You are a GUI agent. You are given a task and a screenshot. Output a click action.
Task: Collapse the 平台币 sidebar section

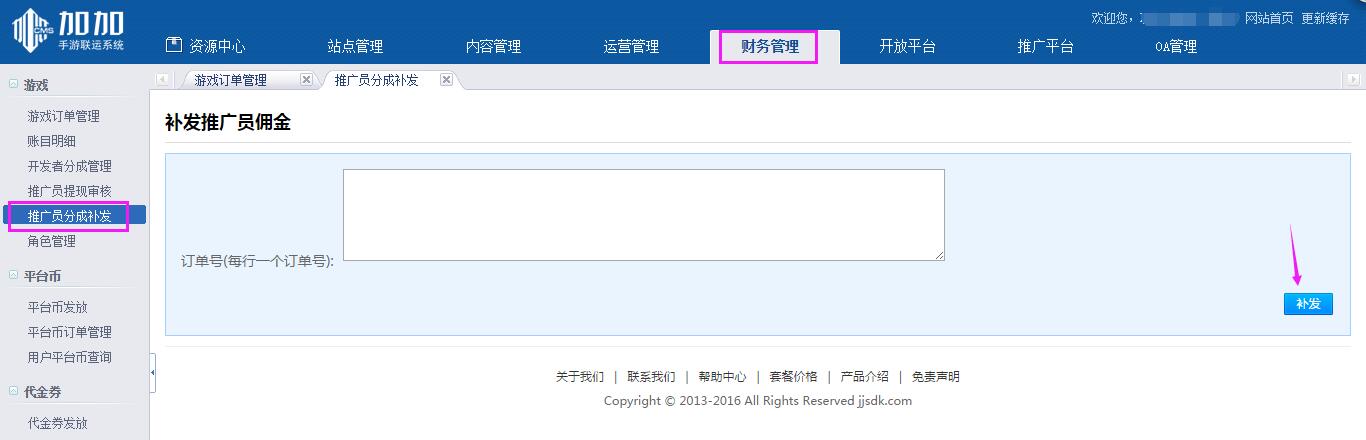coord(13,276)
